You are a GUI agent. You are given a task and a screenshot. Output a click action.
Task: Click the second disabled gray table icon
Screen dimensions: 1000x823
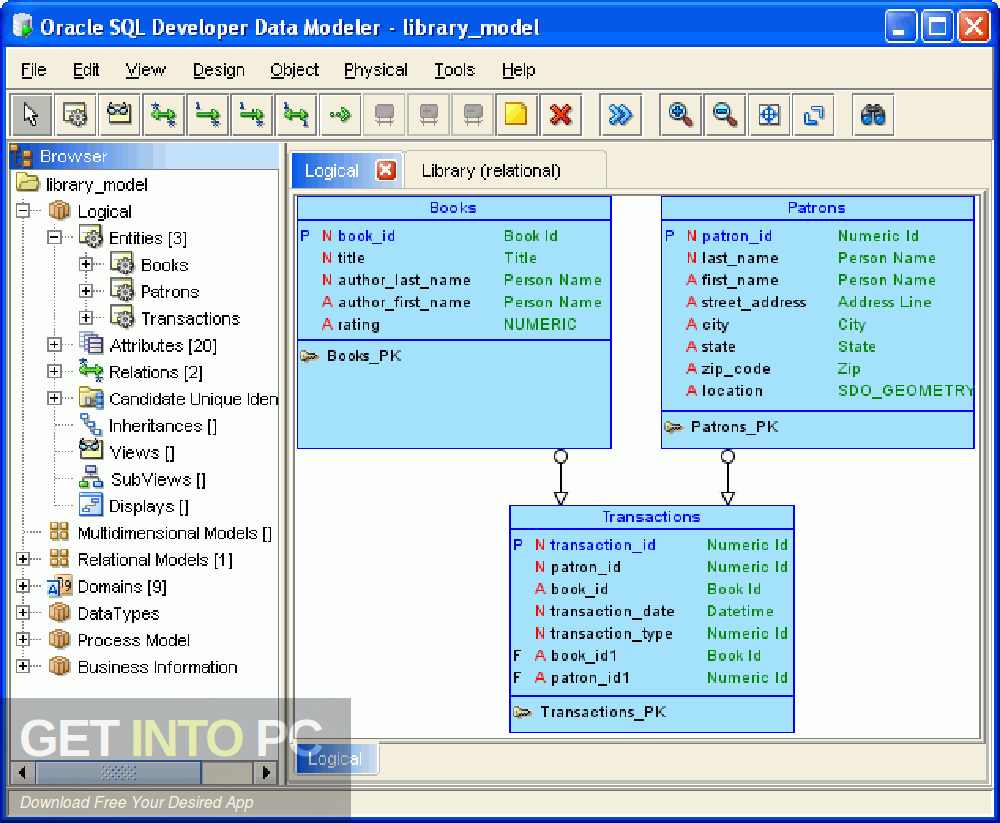[429, 115]
